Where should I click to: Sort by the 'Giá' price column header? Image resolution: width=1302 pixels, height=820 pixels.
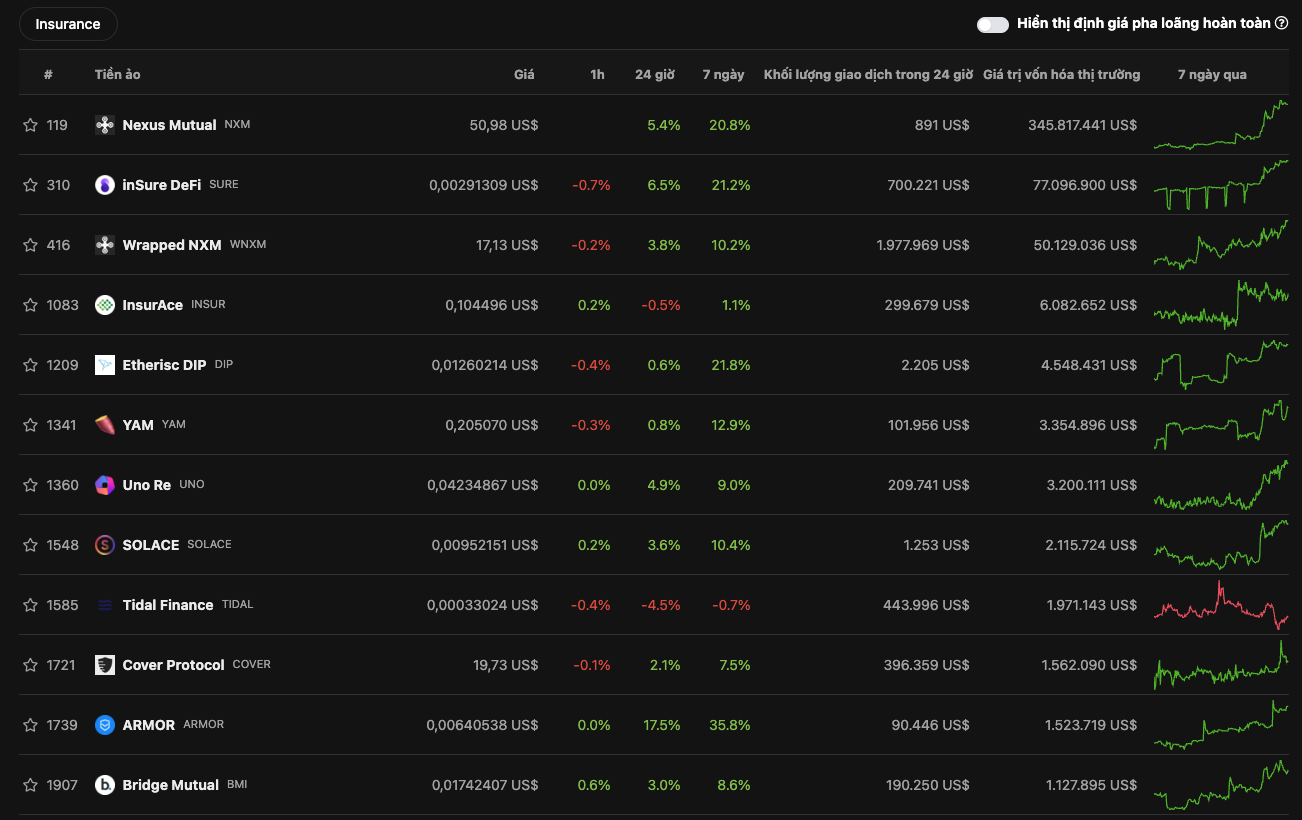coord(524,75)
